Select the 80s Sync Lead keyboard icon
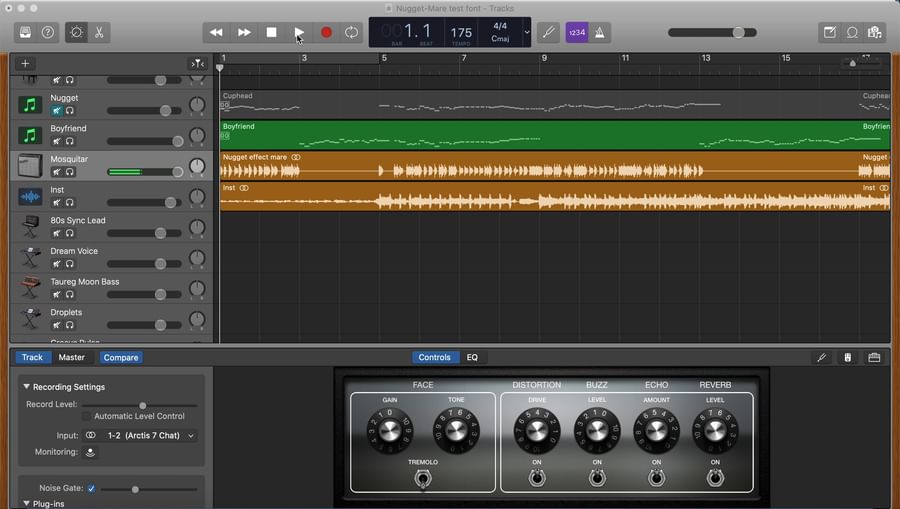 pos(30,227)
